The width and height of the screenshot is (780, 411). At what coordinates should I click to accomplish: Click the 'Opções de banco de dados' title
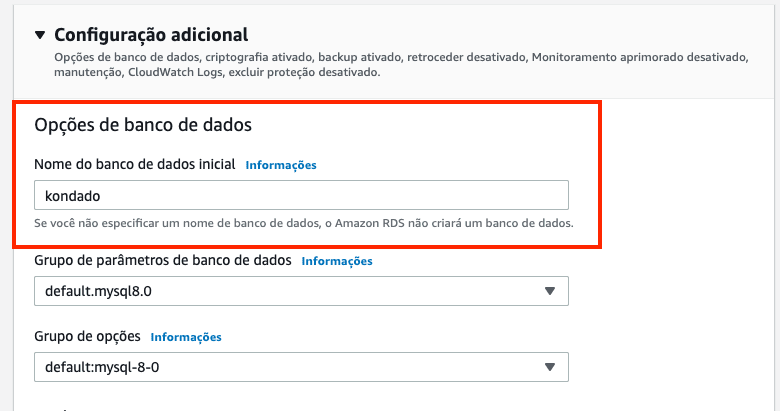142,125
